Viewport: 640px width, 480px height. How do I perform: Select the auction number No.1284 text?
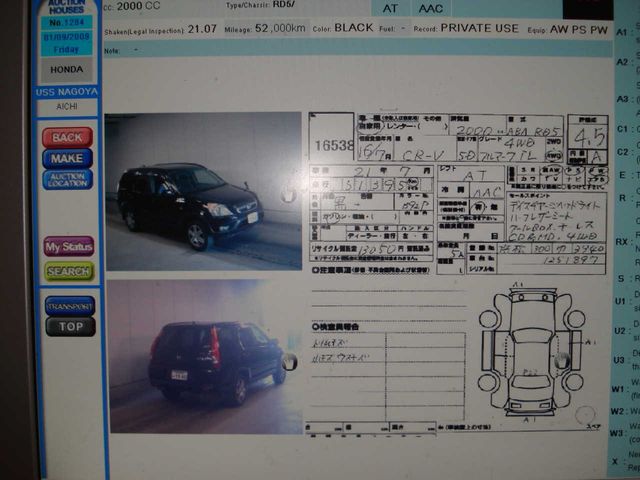coord(67,22)
